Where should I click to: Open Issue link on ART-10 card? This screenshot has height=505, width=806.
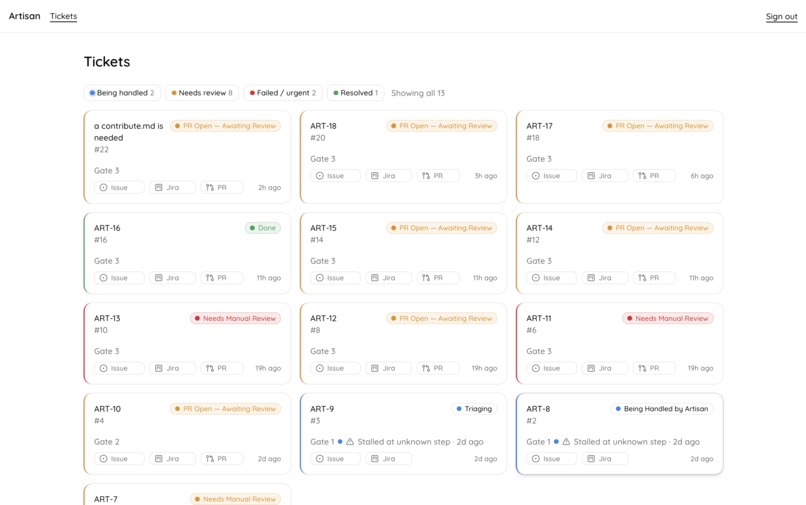click(x=119, y=459)
